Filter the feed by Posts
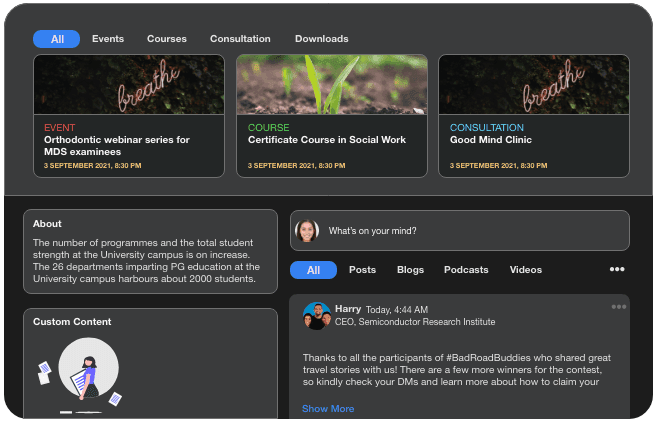 tap(362, 270)
